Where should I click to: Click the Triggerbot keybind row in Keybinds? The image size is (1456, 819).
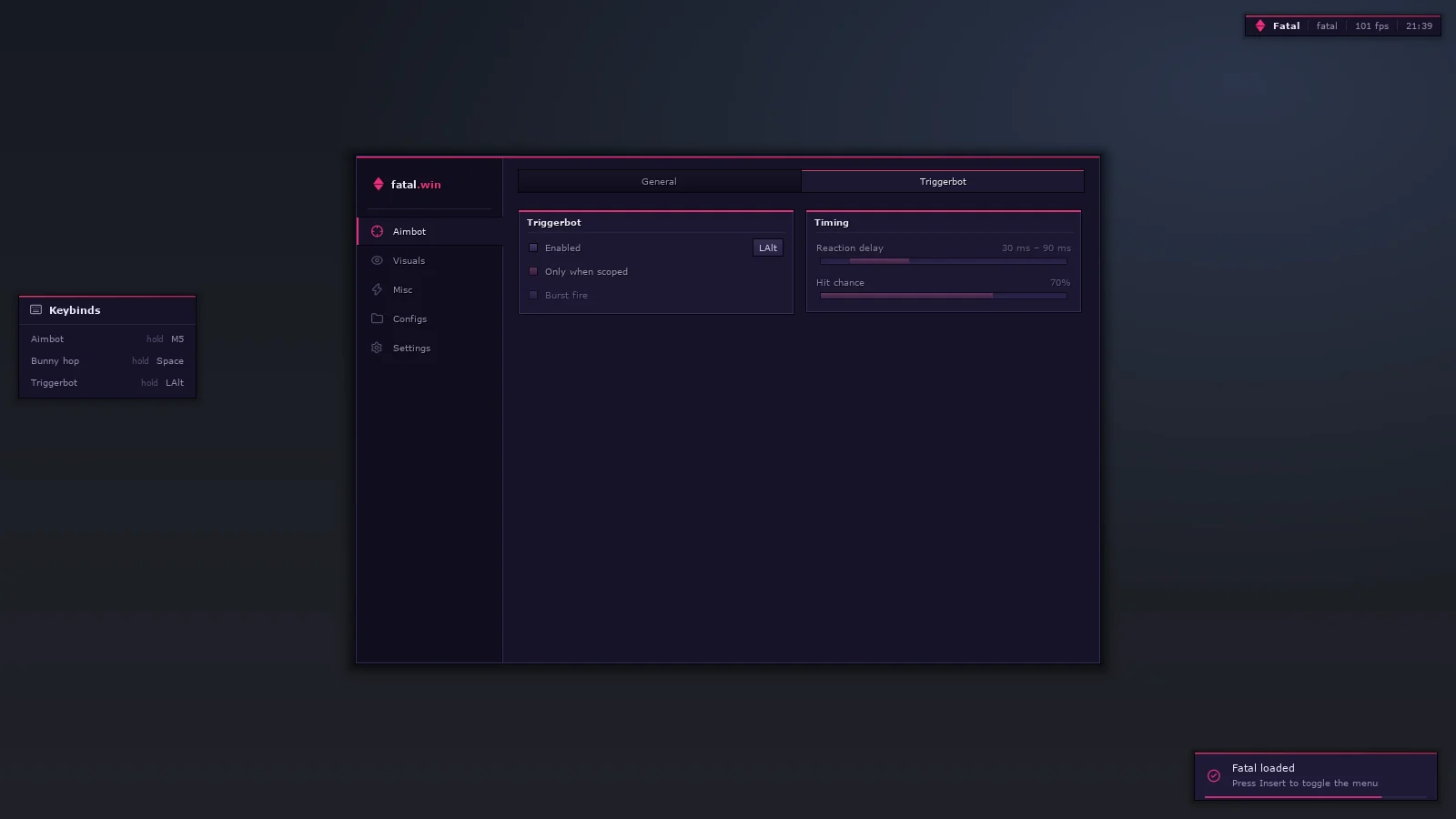coord(107,382)
